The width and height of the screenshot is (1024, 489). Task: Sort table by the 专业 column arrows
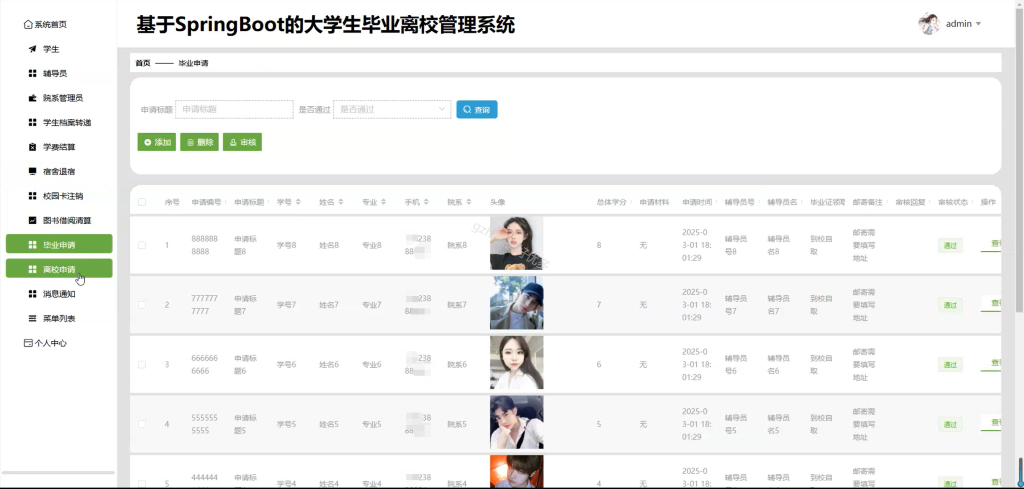pos(384,202)
